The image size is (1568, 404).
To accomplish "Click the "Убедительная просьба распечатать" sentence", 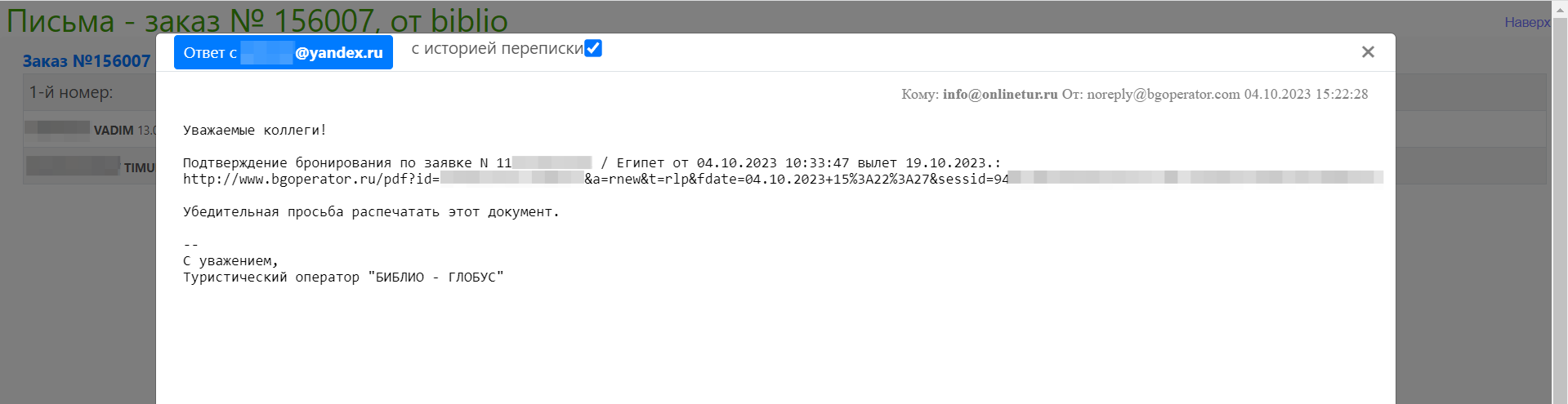I will tap(372, 211).
